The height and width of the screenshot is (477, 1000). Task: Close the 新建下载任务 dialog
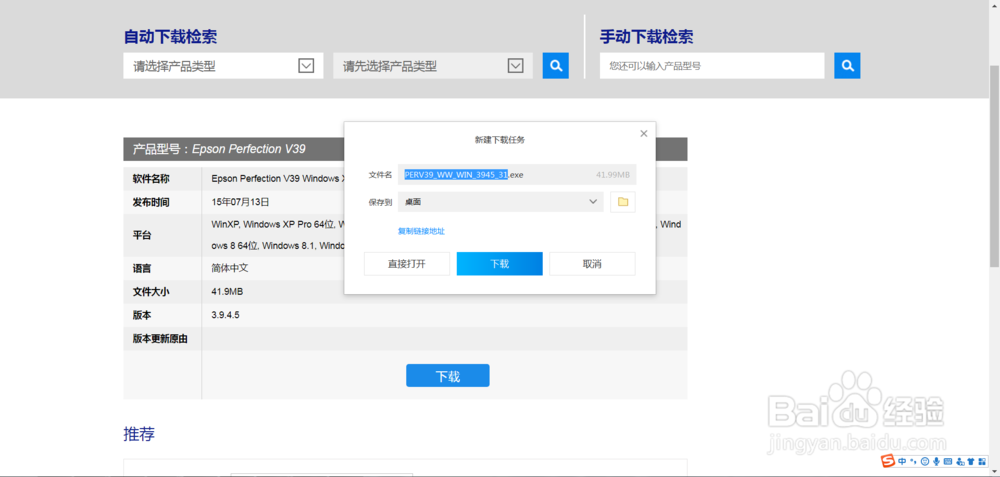[643, 133]
